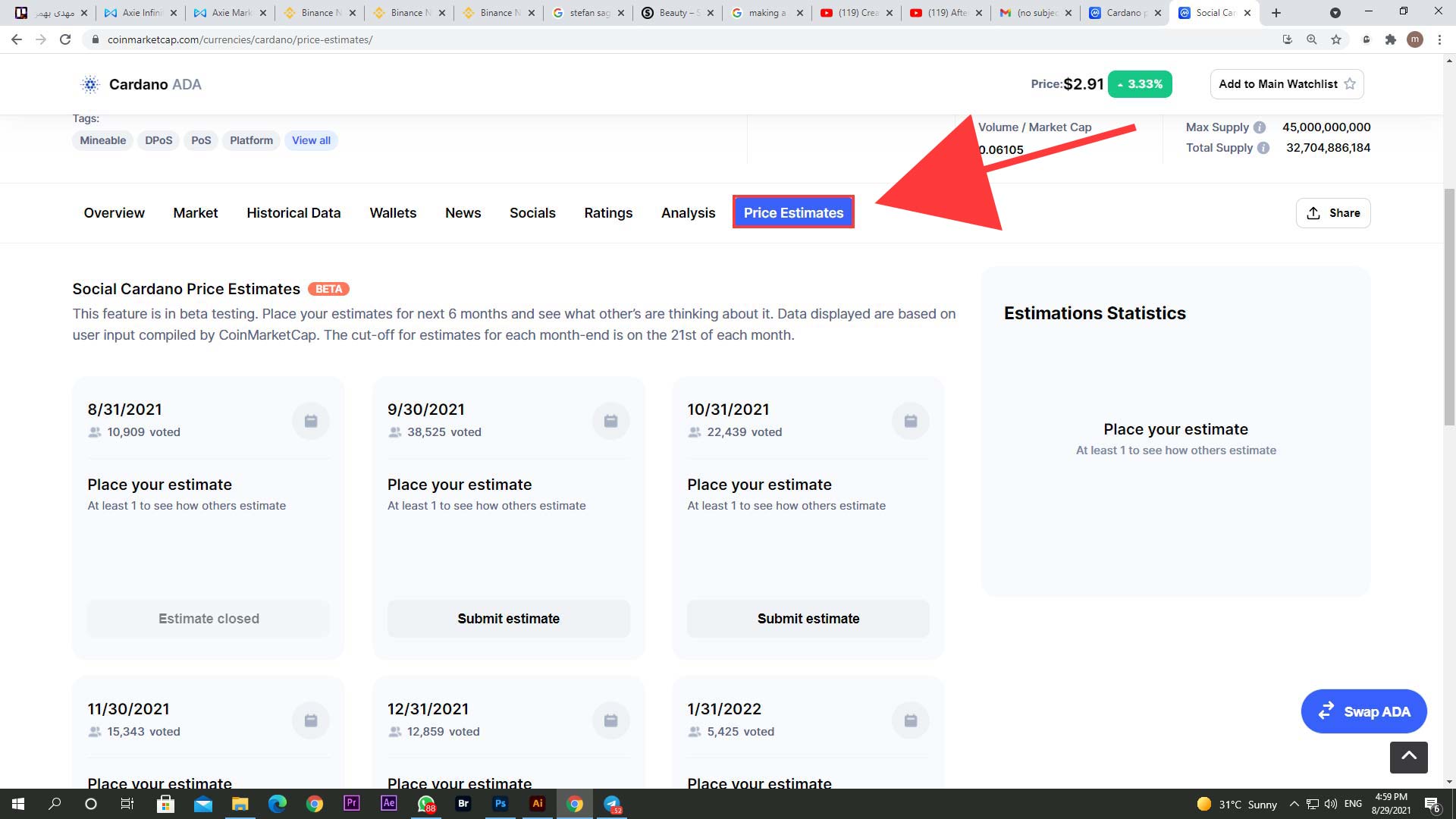
Task: Bookmark this page with star icon
Action: (x=1336, y=39)
